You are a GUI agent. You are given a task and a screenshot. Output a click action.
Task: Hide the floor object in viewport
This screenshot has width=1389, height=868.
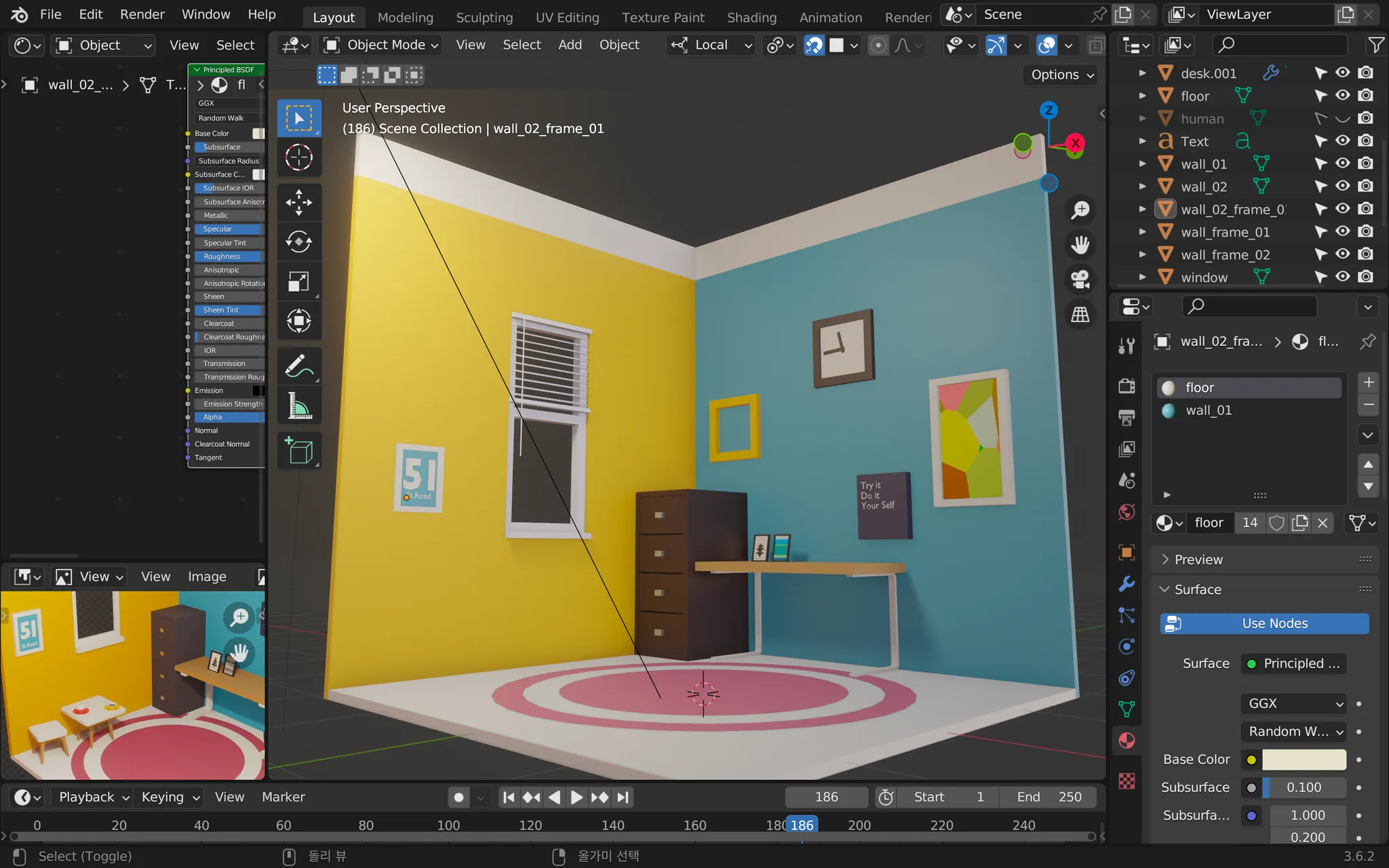[x=1343, y=96]
